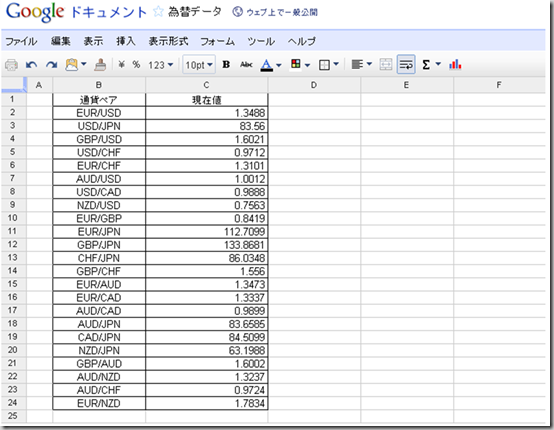This screenshot has width=554, height=430.
Task: Click the text alignment icon
Action: [357, 65]
